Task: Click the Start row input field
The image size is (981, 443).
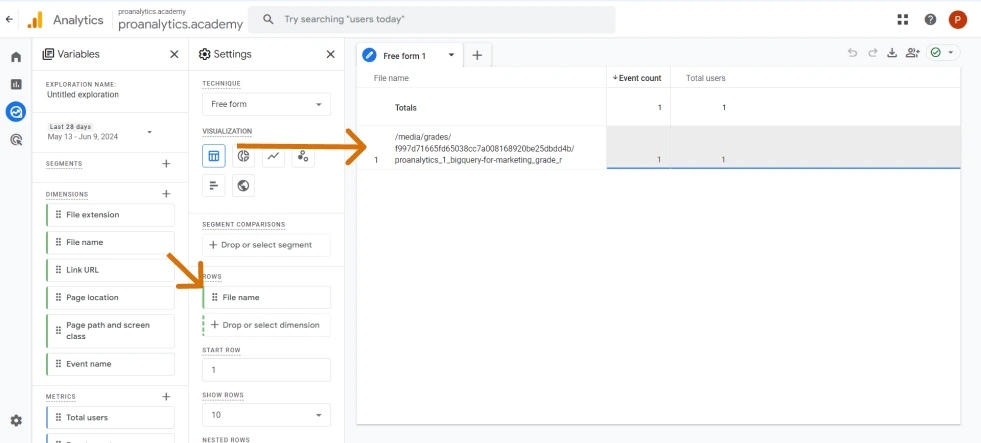Action: 267,370
